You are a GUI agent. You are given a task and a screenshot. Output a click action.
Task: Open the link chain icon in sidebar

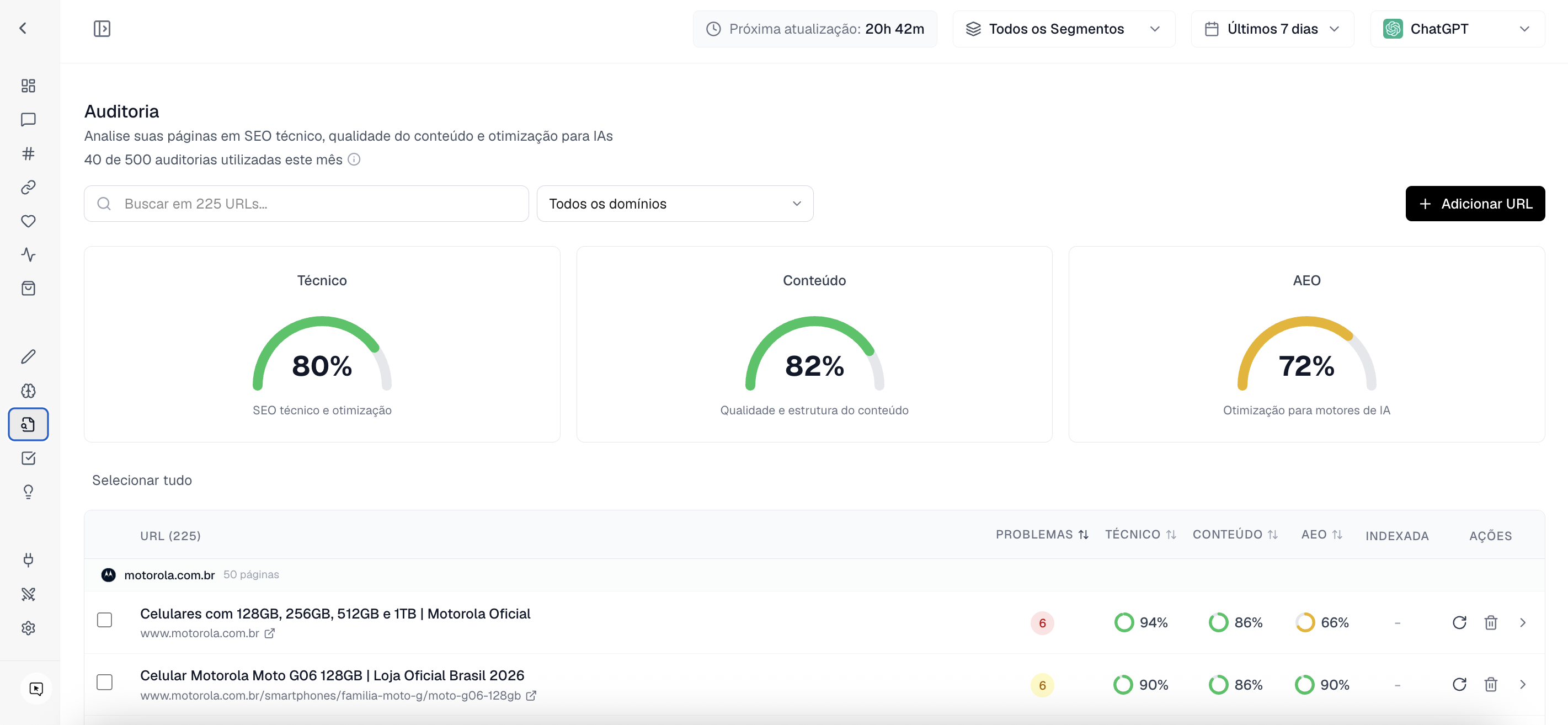(x=28, y=188)
